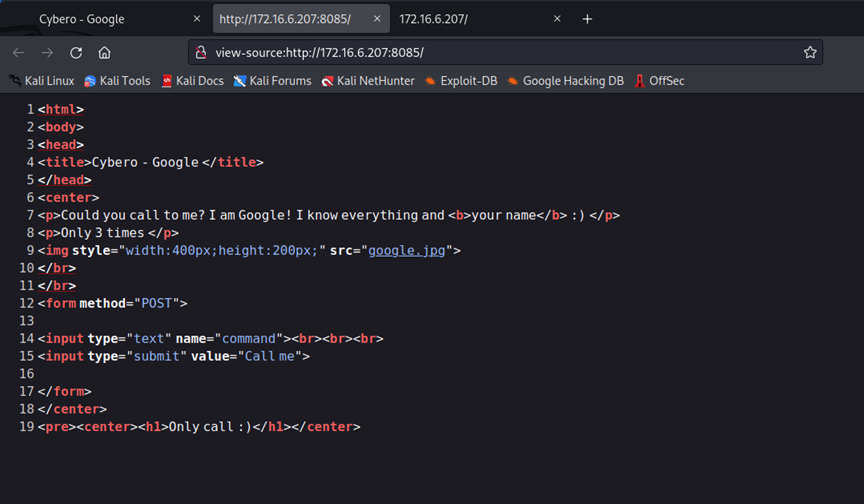Click the 'submit' type value on line 15
The height and width of the screenshot is (504, 864).
coord(157,356)
